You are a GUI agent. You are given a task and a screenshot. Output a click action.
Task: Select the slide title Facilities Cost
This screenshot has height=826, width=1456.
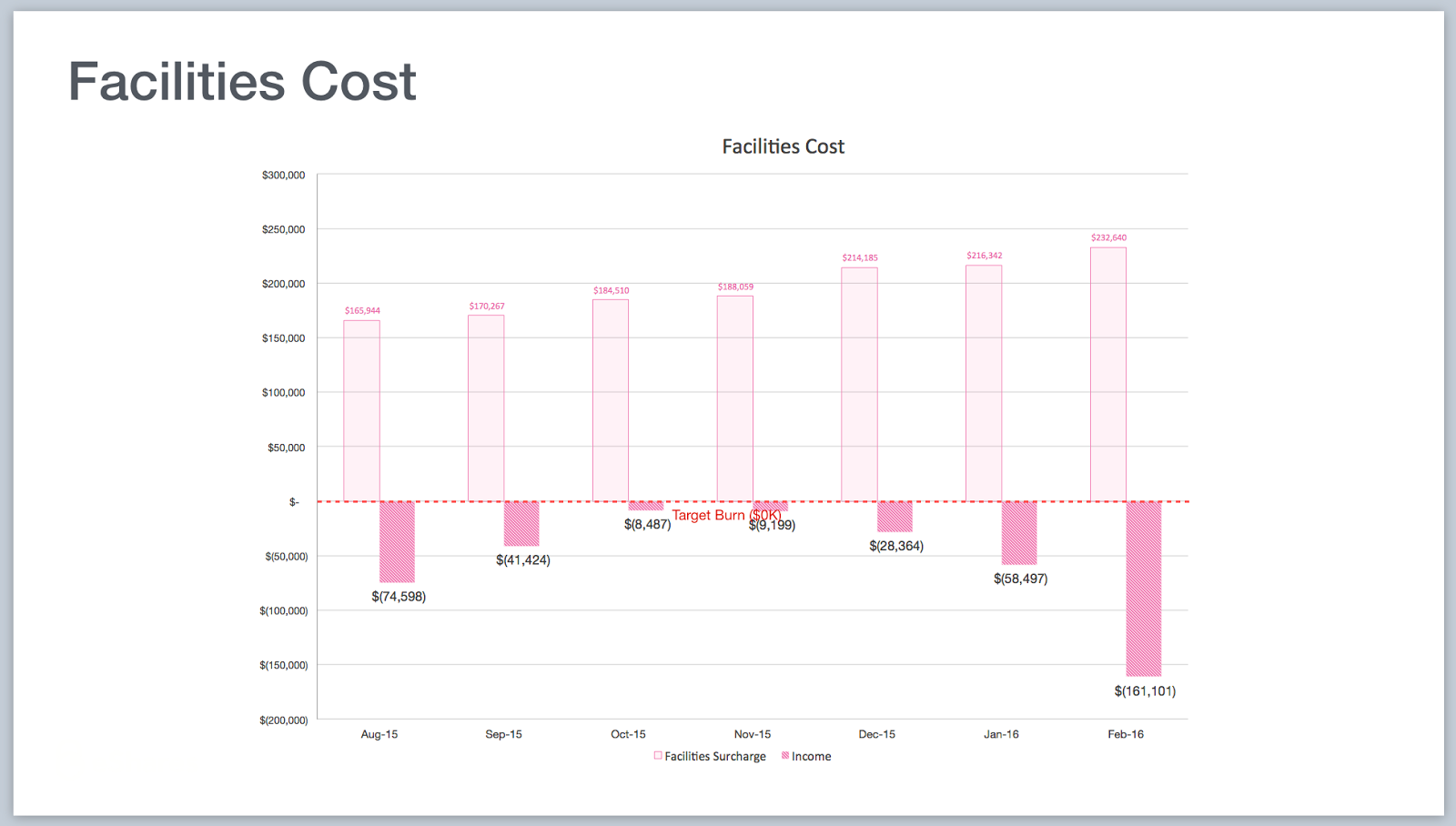tap(242, 82)
